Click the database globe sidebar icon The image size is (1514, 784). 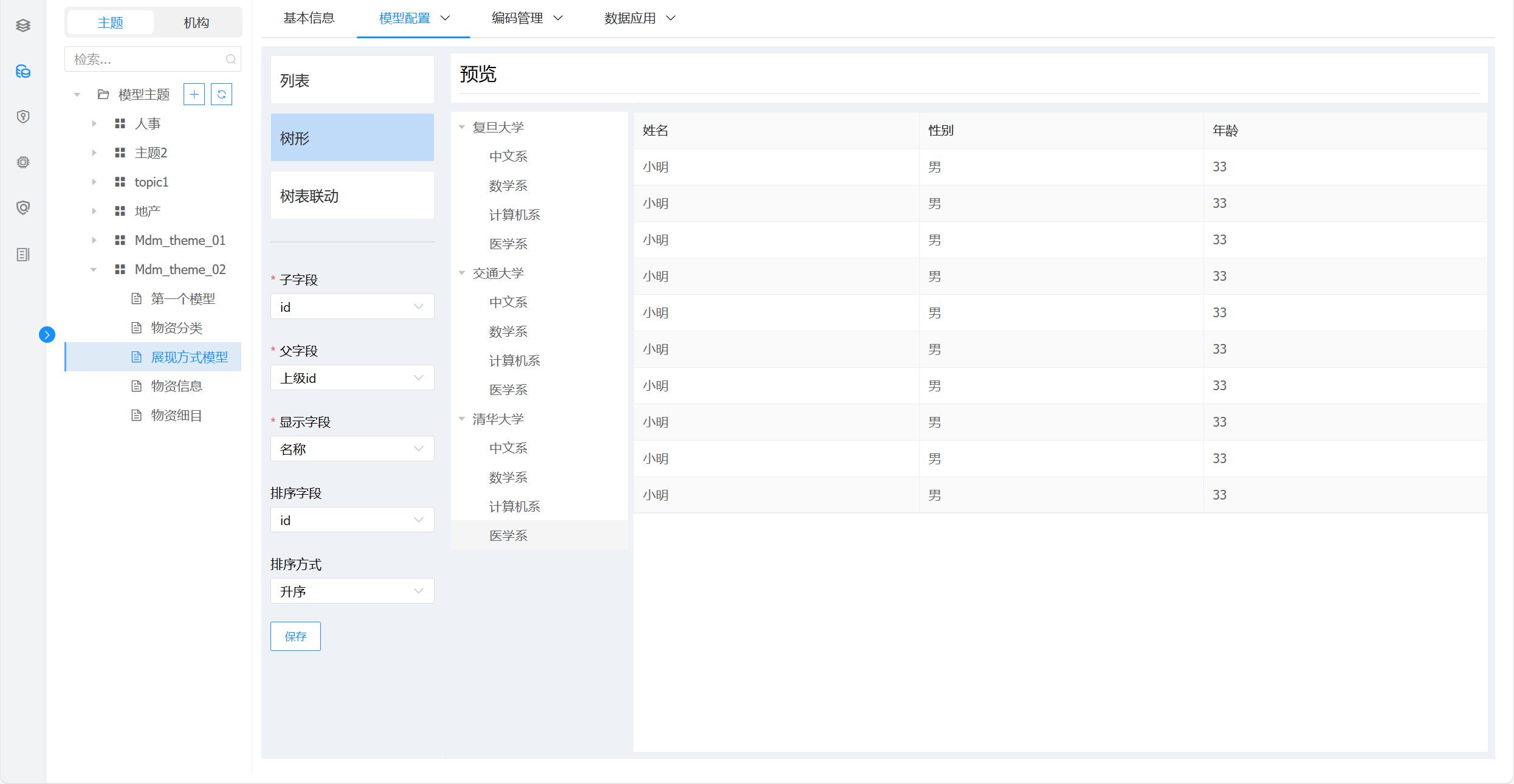pyautogui.click(x=23, y=72)
